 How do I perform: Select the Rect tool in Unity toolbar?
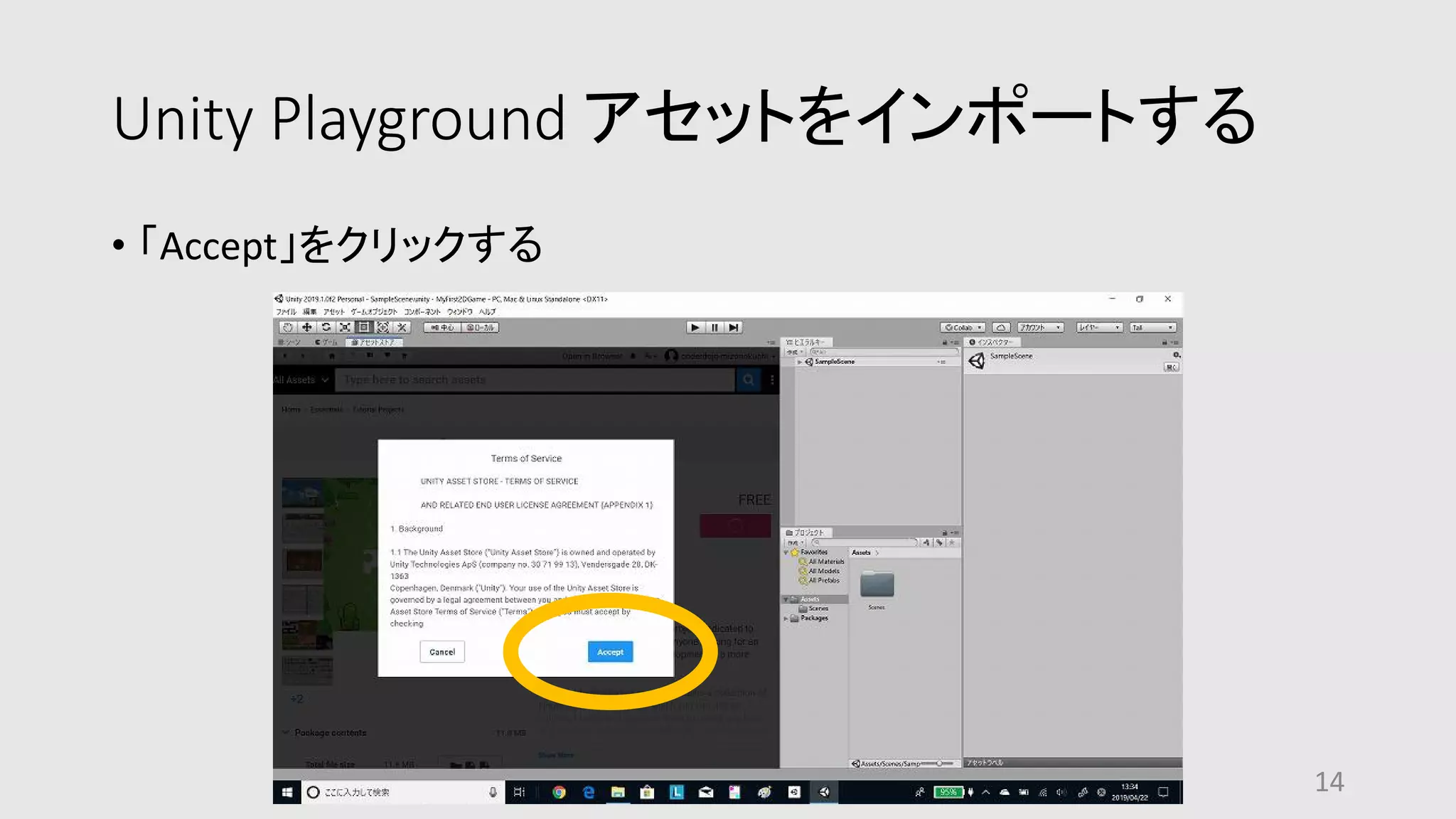coord(364,327)
